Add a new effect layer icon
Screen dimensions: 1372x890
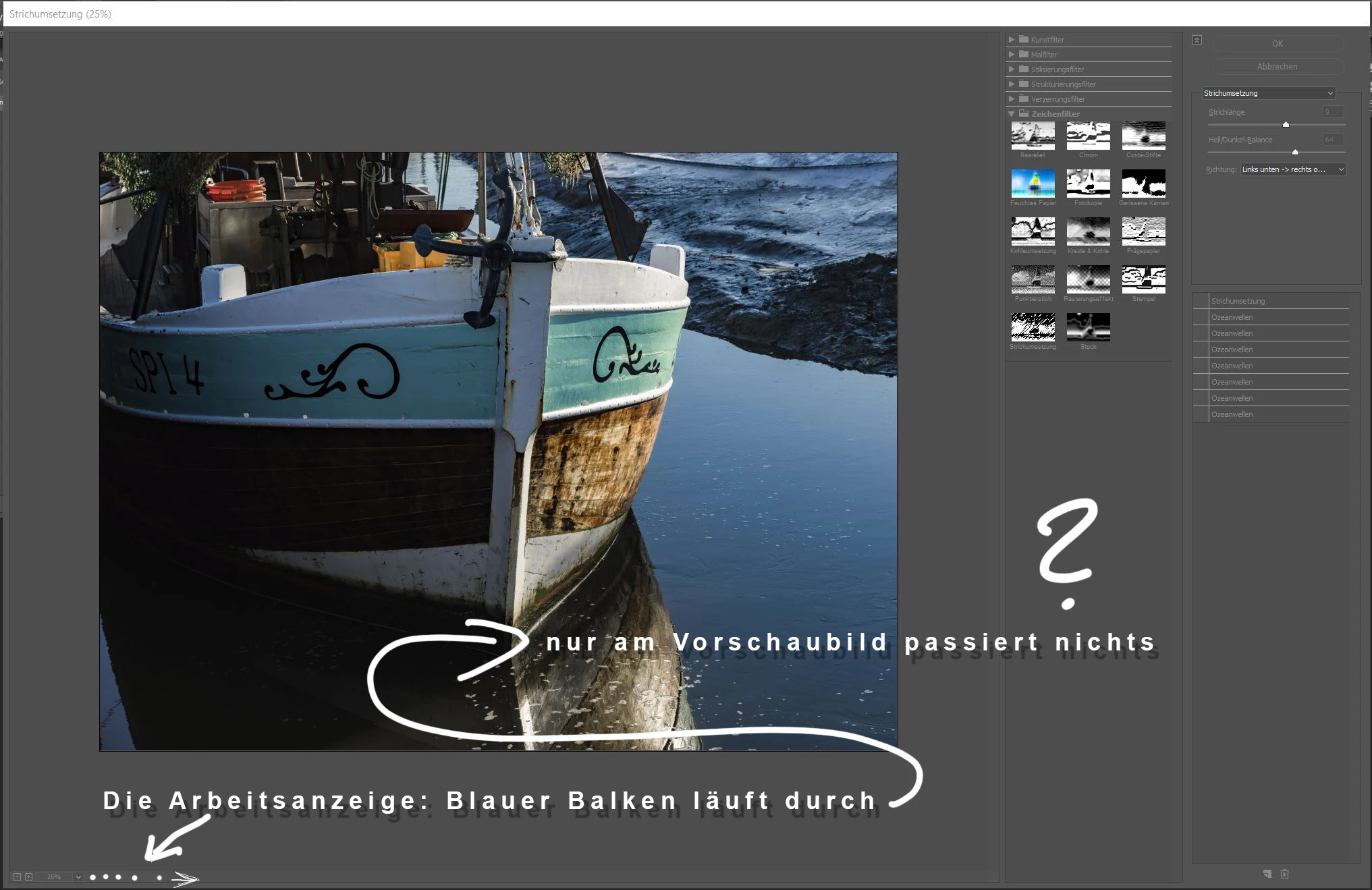click(x=1267, y=874)
